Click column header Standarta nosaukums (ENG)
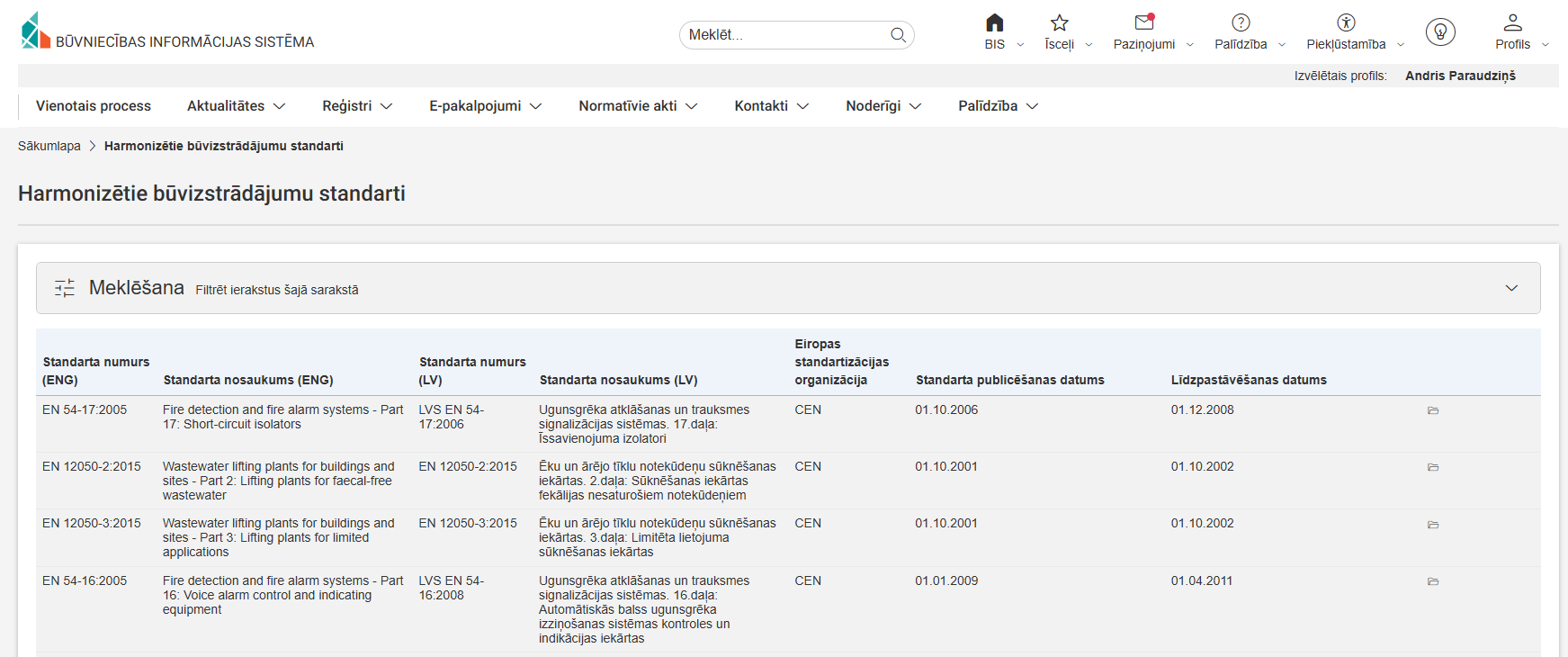Screen dimensions: 1568x657 (248, 380)
